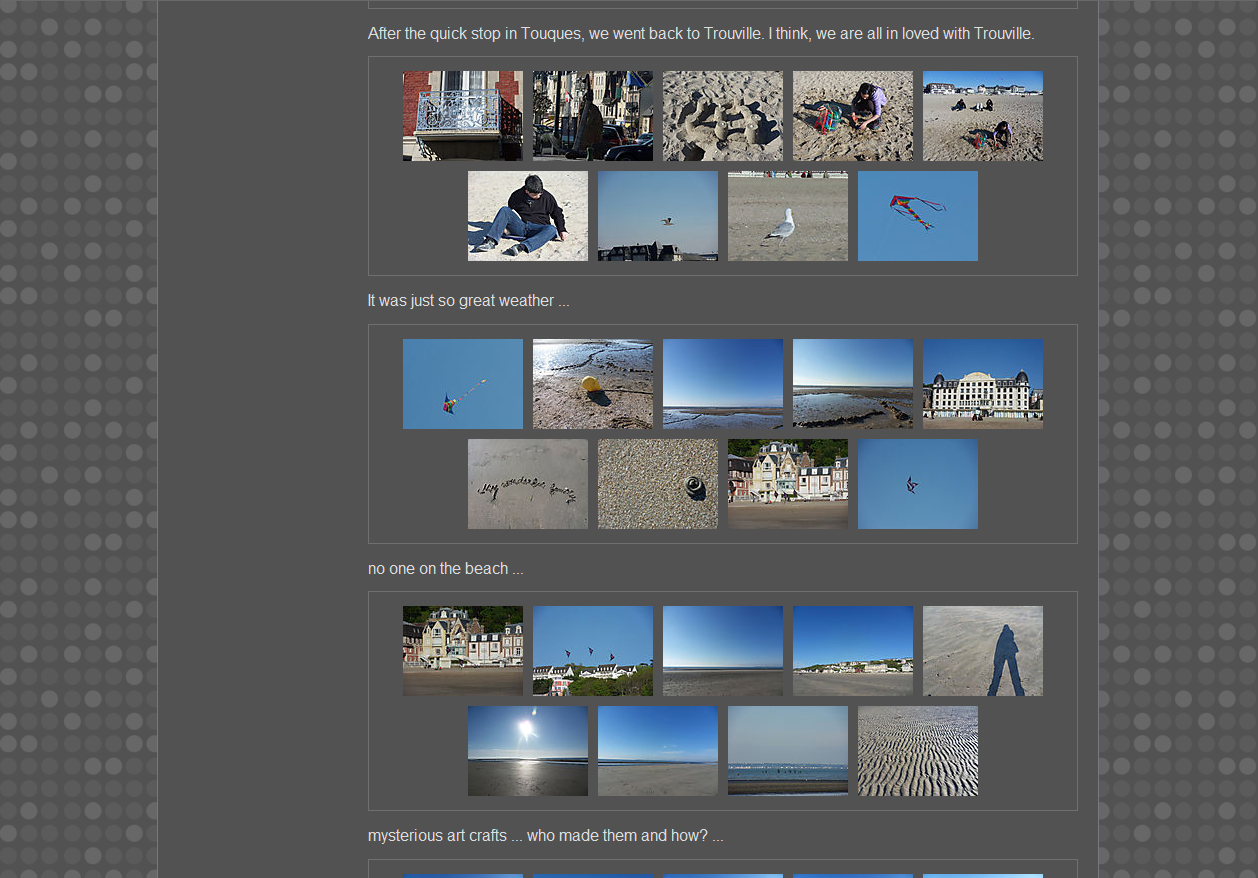Click the three kites above buildings photo
The width and height of the screenshot is (1258, 878).
pyautogui.click(x=592, y=651)
